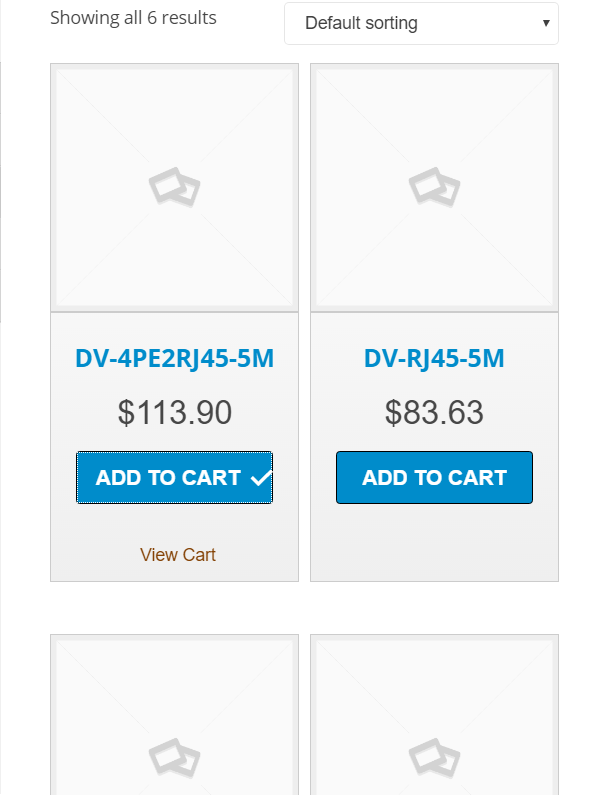Select the $113.90 price text
Image resolution: width=609 pixels, height=795 pixels.
[174, 412]
